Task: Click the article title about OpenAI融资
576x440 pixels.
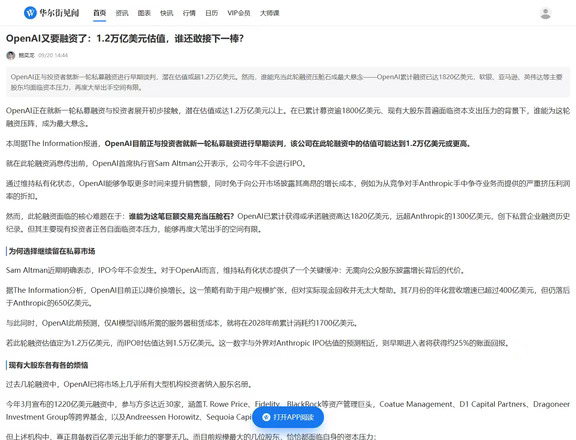Action: 125,38
